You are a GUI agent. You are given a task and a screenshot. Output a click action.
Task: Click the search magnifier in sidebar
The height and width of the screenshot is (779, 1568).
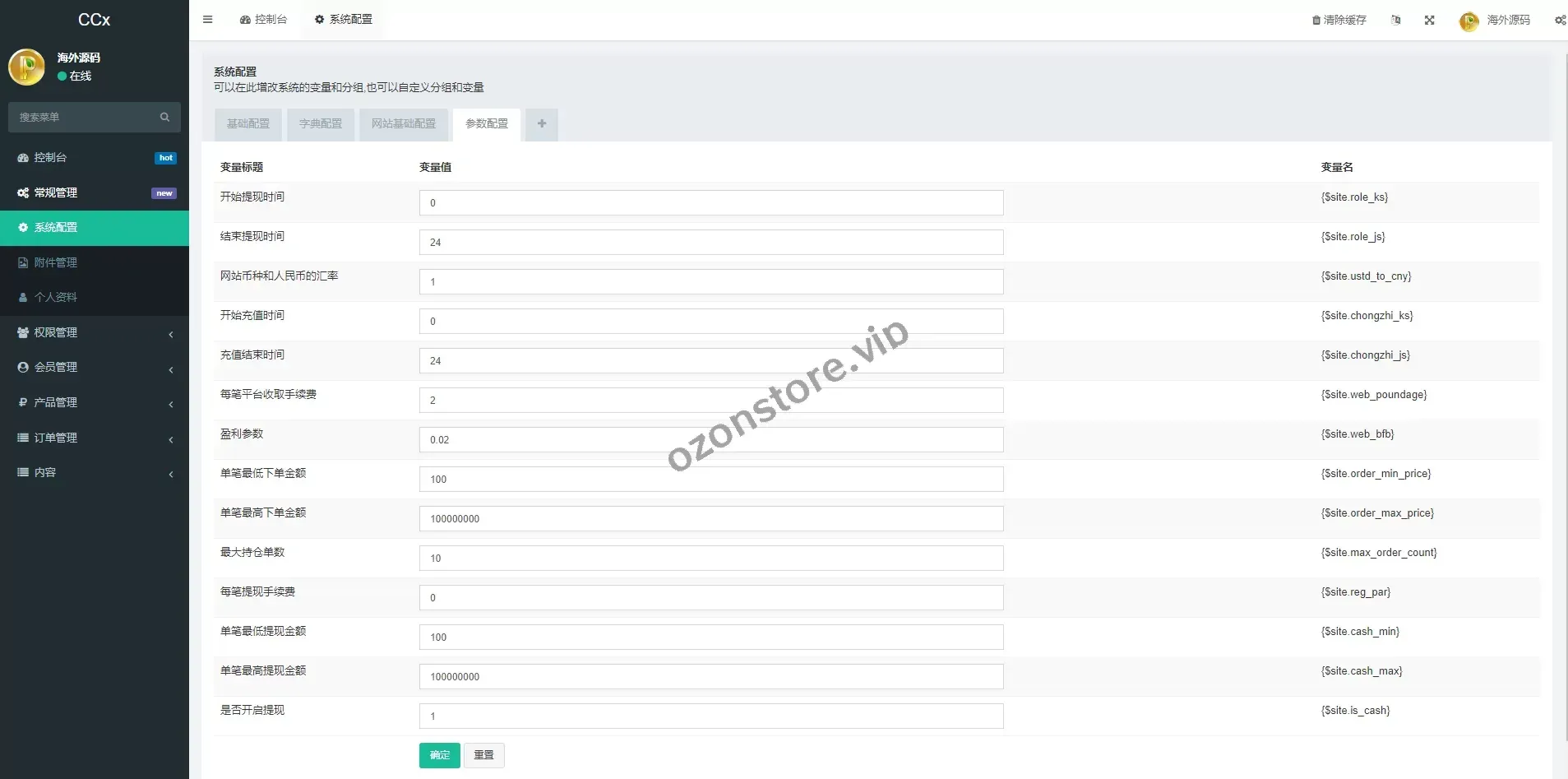point(164,118)
